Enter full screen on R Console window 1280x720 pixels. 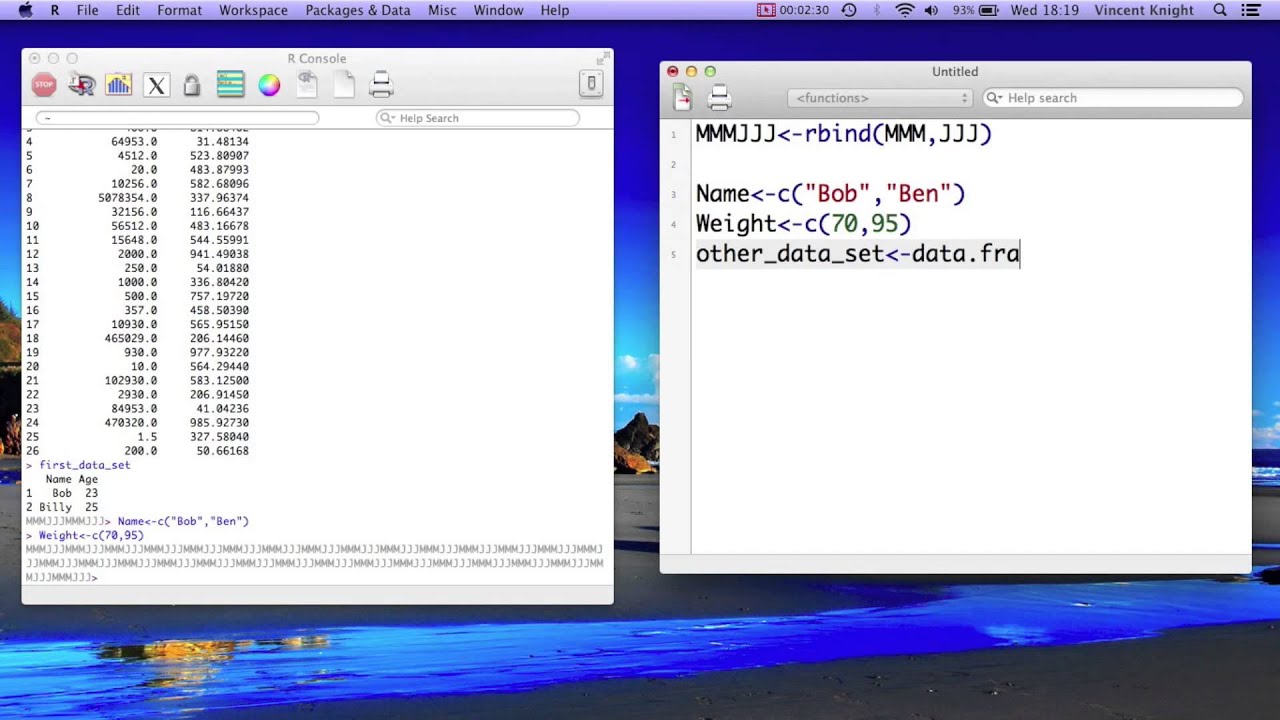[603, 58]
